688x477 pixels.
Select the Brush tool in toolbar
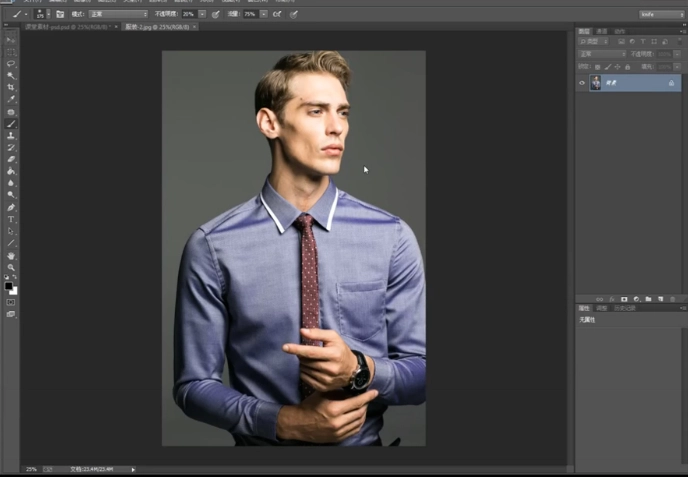(x=11, y=123)
